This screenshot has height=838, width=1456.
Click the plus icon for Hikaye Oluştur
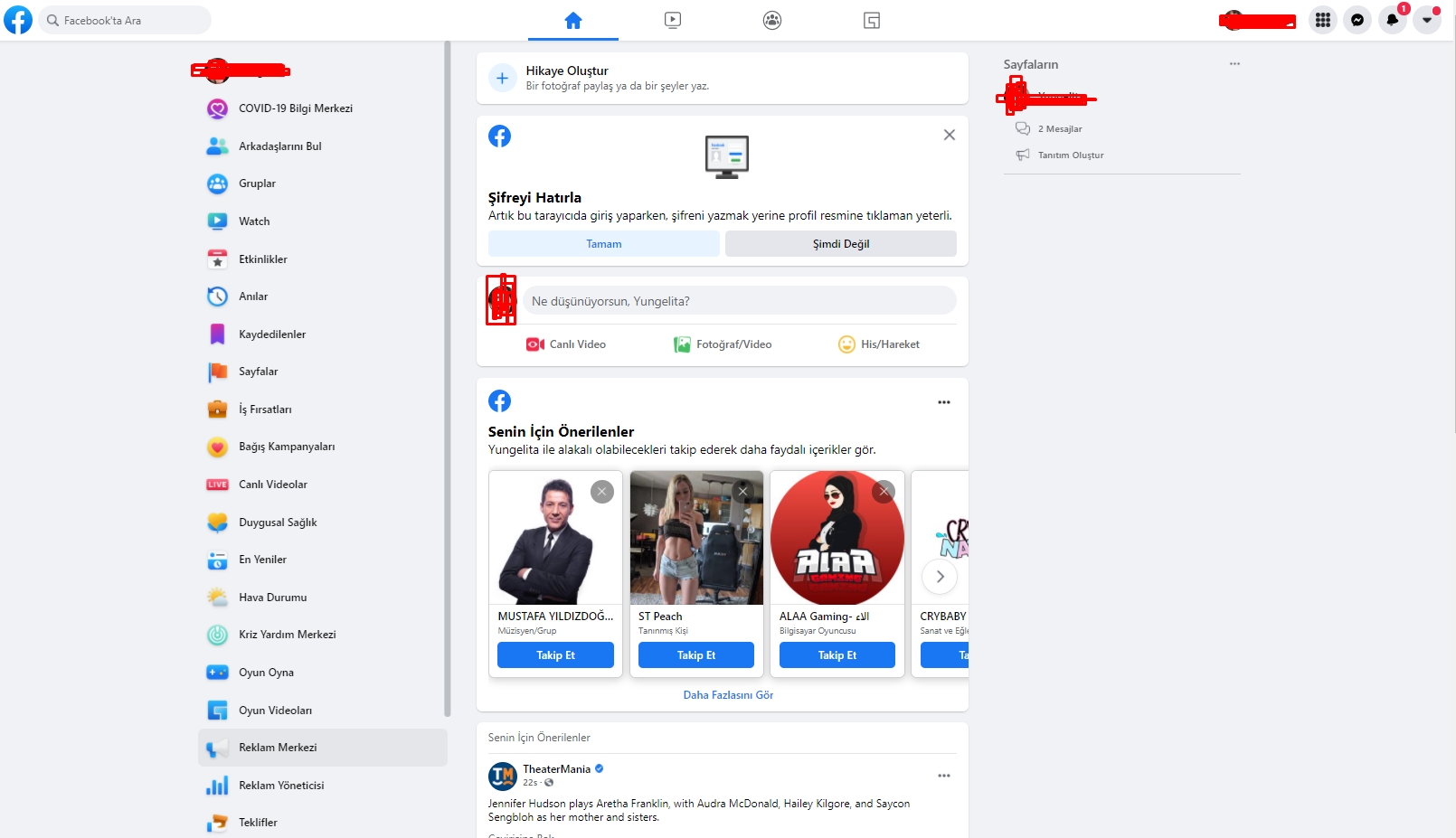click(x=503, y=78)
